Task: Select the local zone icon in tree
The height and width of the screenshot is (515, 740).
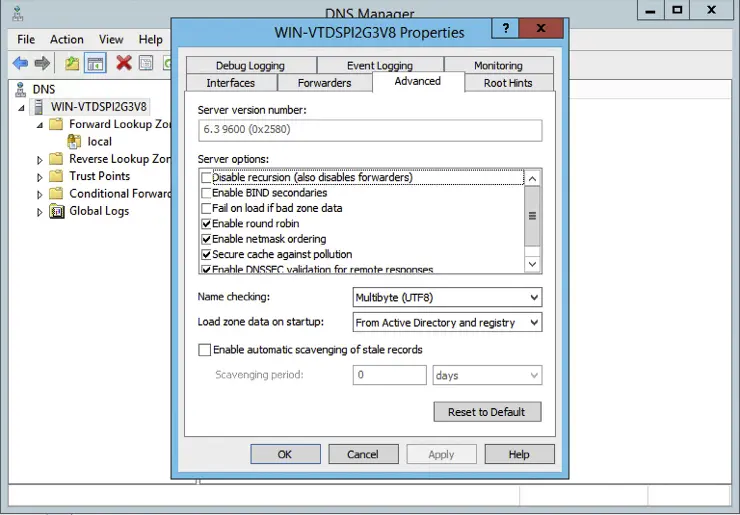Action: (x=75, y=141)
